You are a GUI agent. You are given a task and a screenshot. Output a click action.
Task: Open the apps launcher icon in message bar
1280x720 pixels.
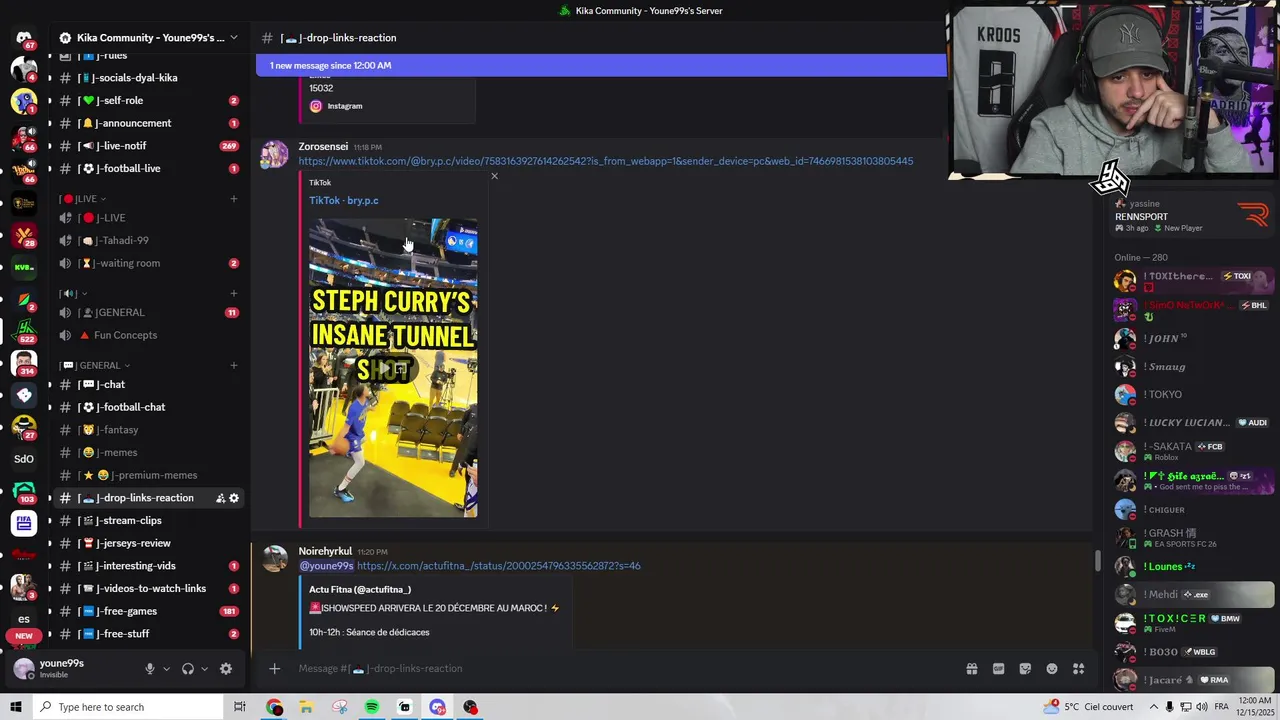pyautogui.click(x=1078, y=669)
